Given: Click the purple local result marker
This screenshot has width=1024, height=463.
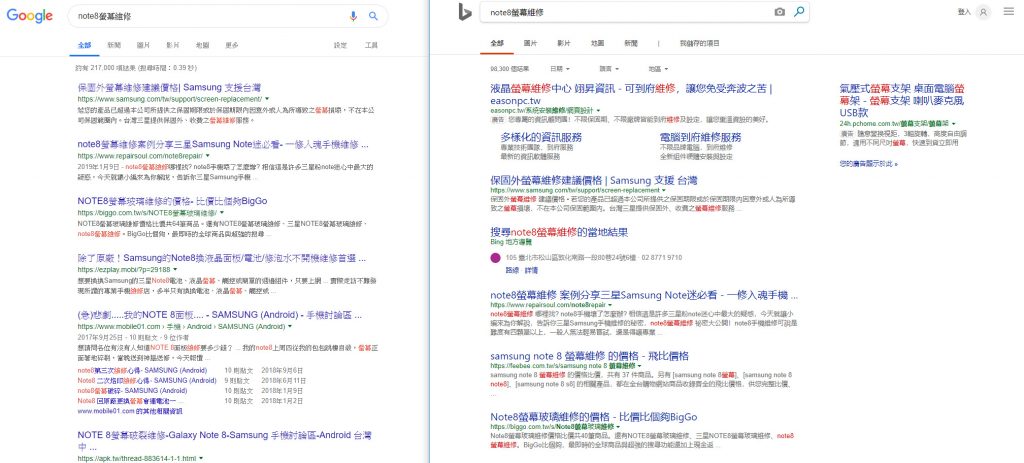Looking at the screenshot, I should pos(496,257).
